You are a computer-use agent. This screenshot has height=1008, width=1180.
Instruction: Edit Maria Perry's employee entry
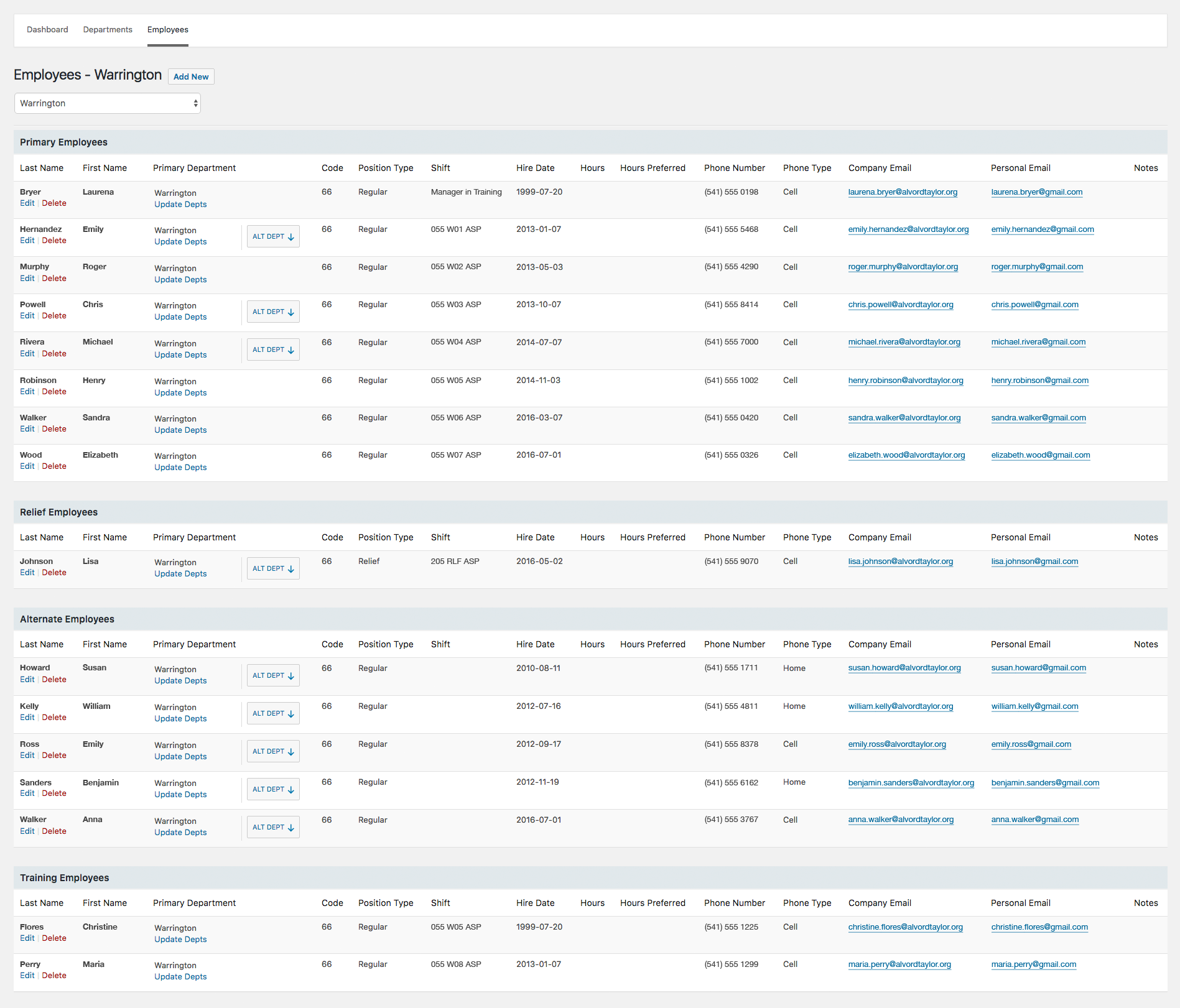pyautogui.click(x=27, y=976)
